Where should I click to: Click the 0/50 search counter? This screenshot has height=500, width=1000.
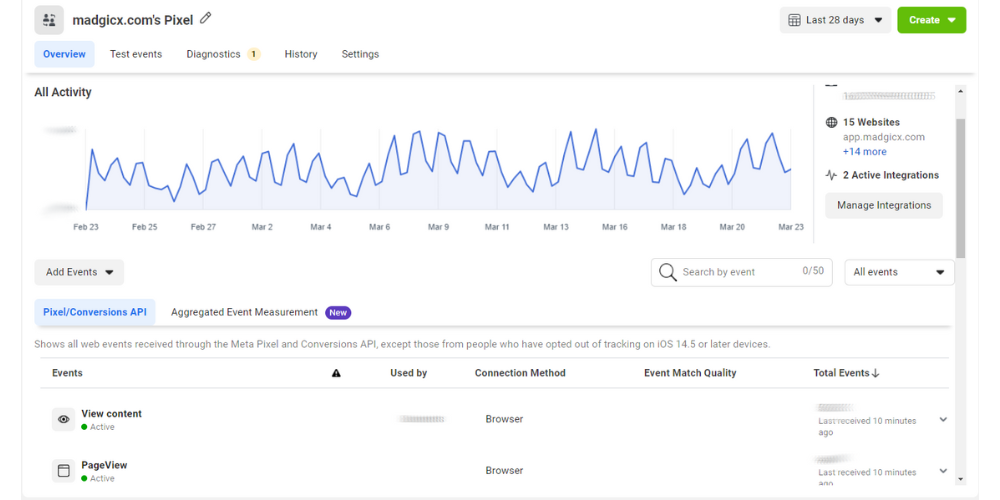tap(813, 271)
